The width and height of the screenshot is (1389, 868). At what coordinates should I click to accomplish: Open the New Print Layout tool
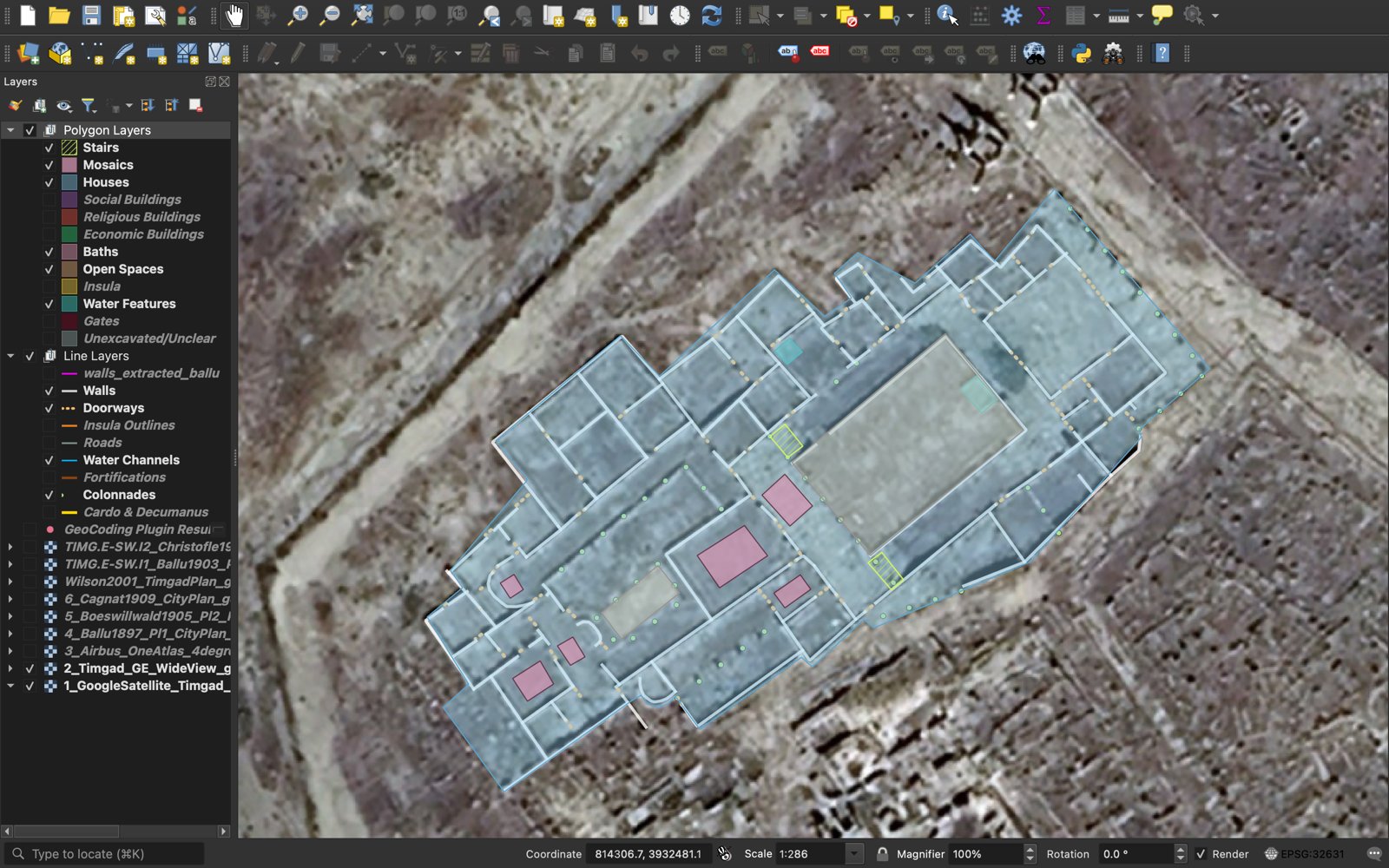pyautogui.click(x=123, y=15)
